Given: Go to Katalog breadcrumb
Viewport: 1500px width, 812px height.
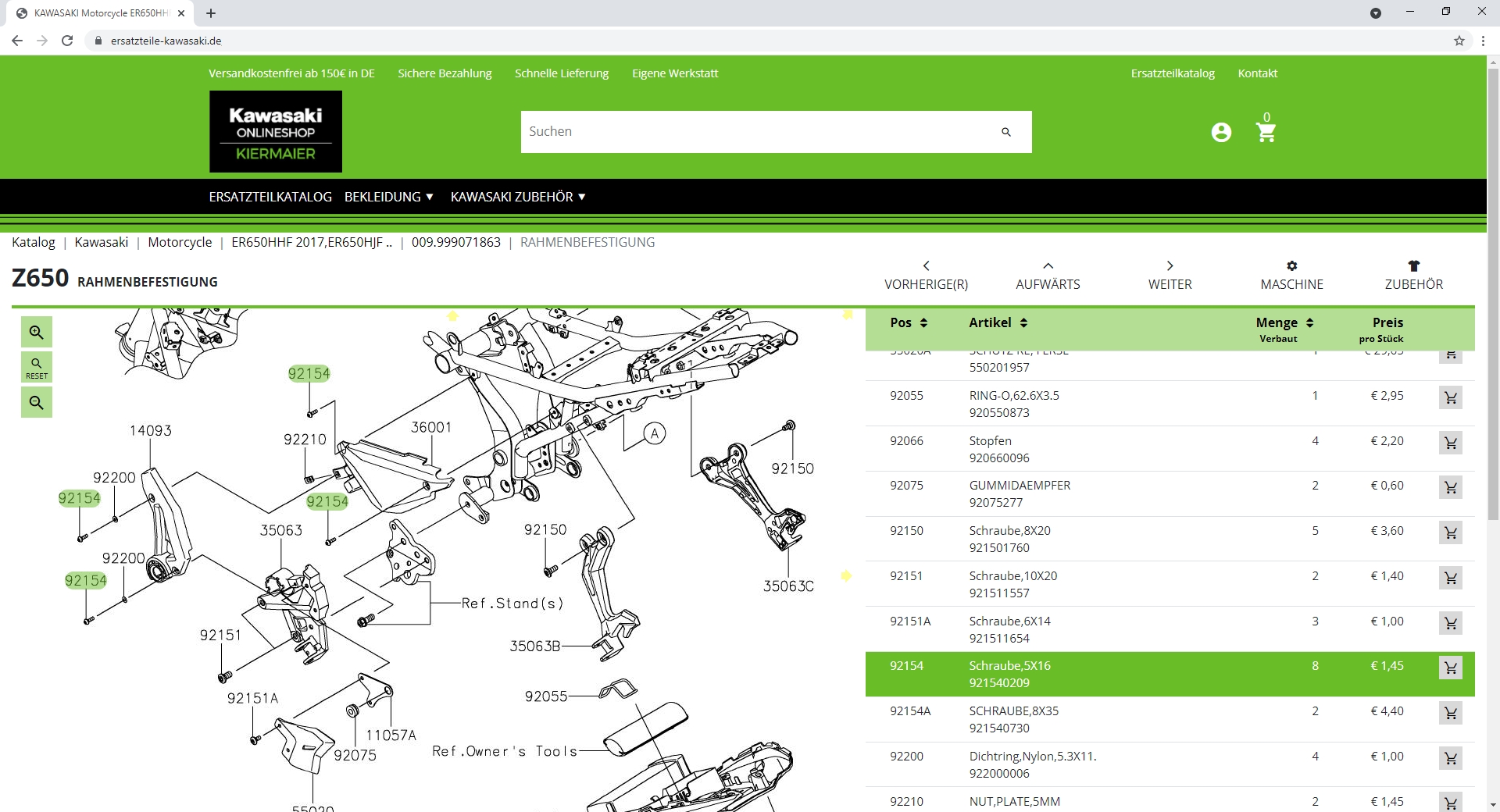Looking at the screenshot, I should tap(34, 242).
